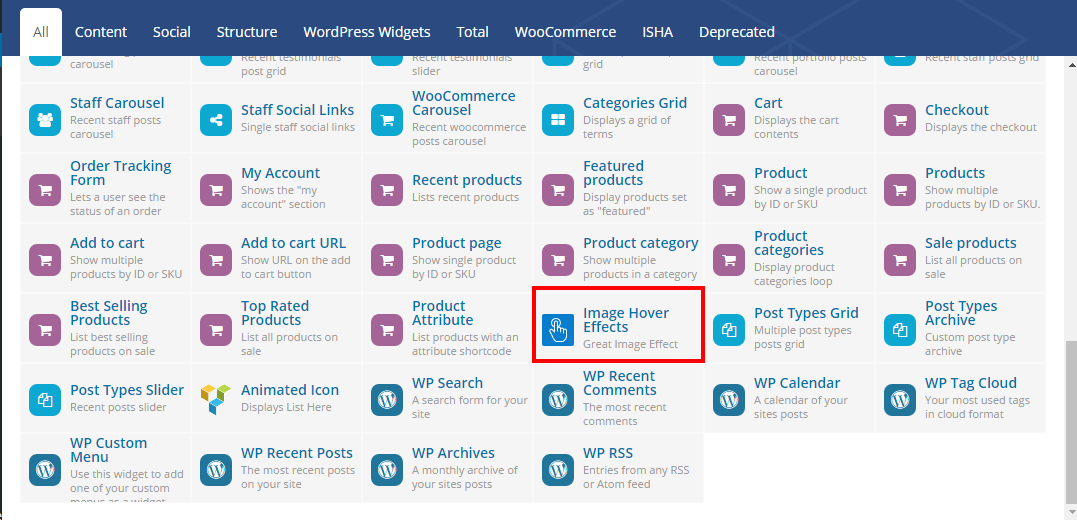Click the WP RSS WordPress icon

click(558, 470)
